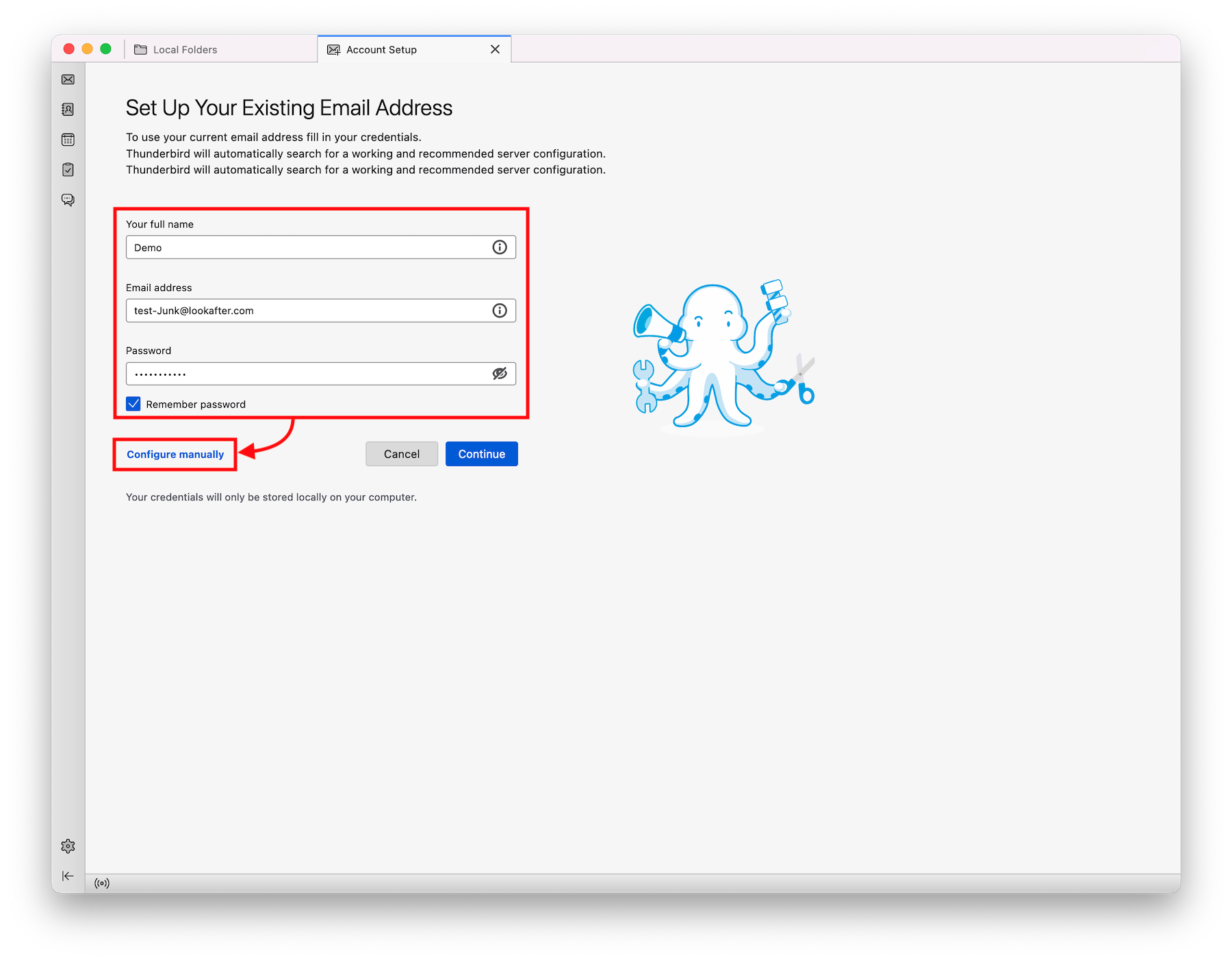The width and height of the screenshot is (1232, 961).
Task: Close the Account Setup tab
Action: (x=495, y=49)
